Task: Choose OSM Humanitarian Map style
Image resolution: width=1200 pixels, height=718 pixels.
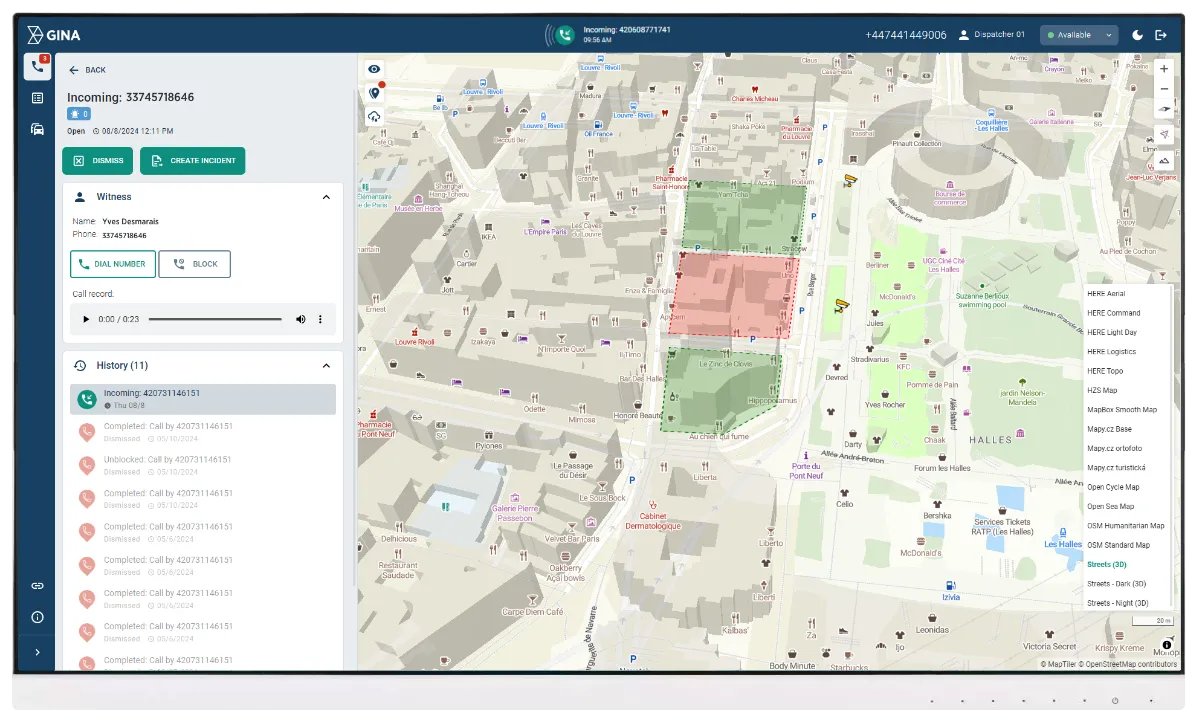Action: tap(1128, 526)
